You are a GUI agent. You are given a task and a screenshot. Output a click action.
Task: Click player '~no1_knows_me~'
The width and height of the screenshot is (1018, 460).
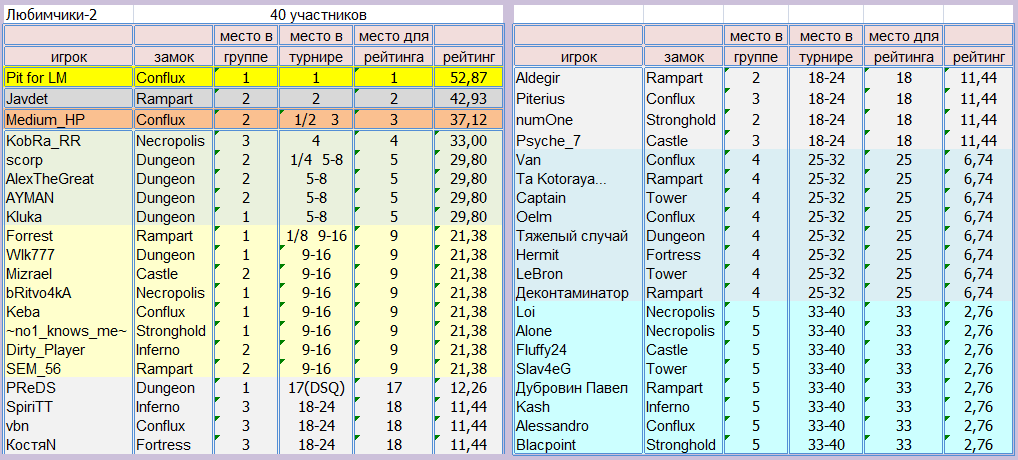point(68,330)
